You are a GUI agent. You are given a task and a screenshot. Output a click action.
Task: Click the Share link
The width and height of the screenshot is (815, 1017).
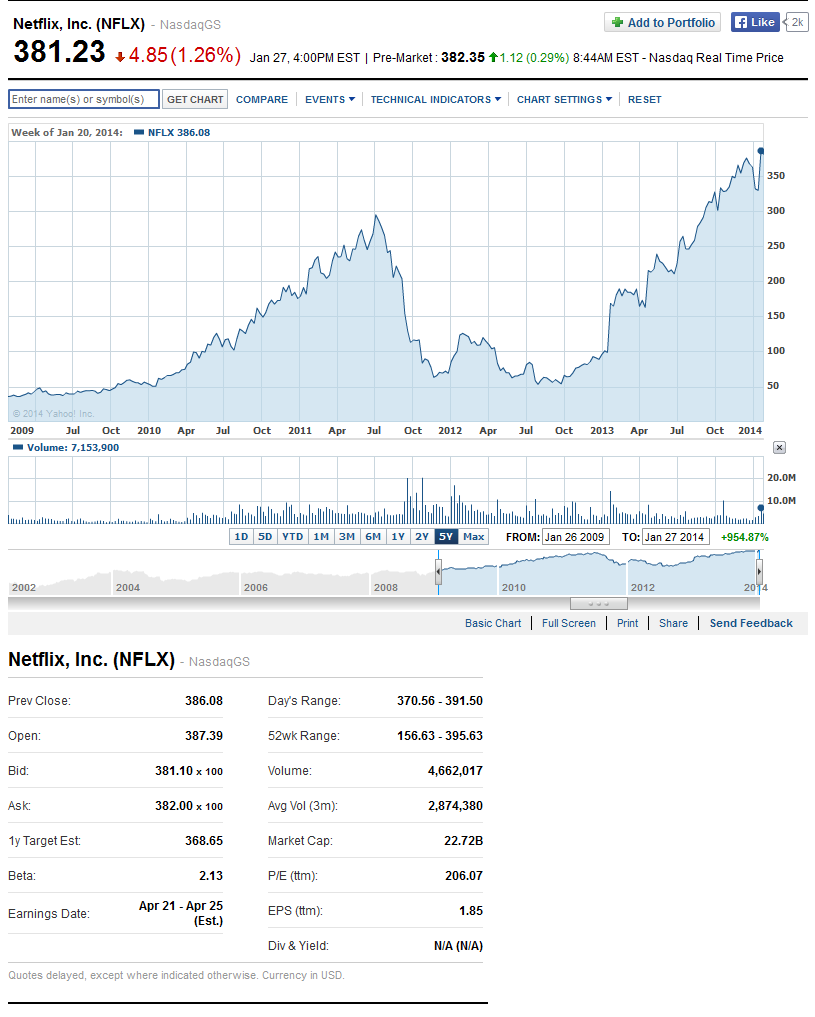pos(674,623)
